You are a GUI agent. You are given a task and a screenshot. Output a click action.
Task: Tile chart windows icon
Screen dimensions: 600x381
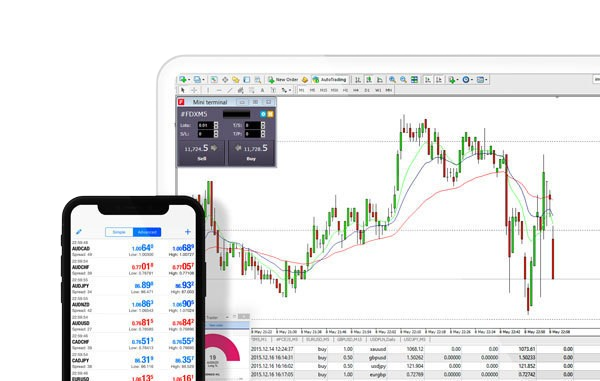point(414,80)
